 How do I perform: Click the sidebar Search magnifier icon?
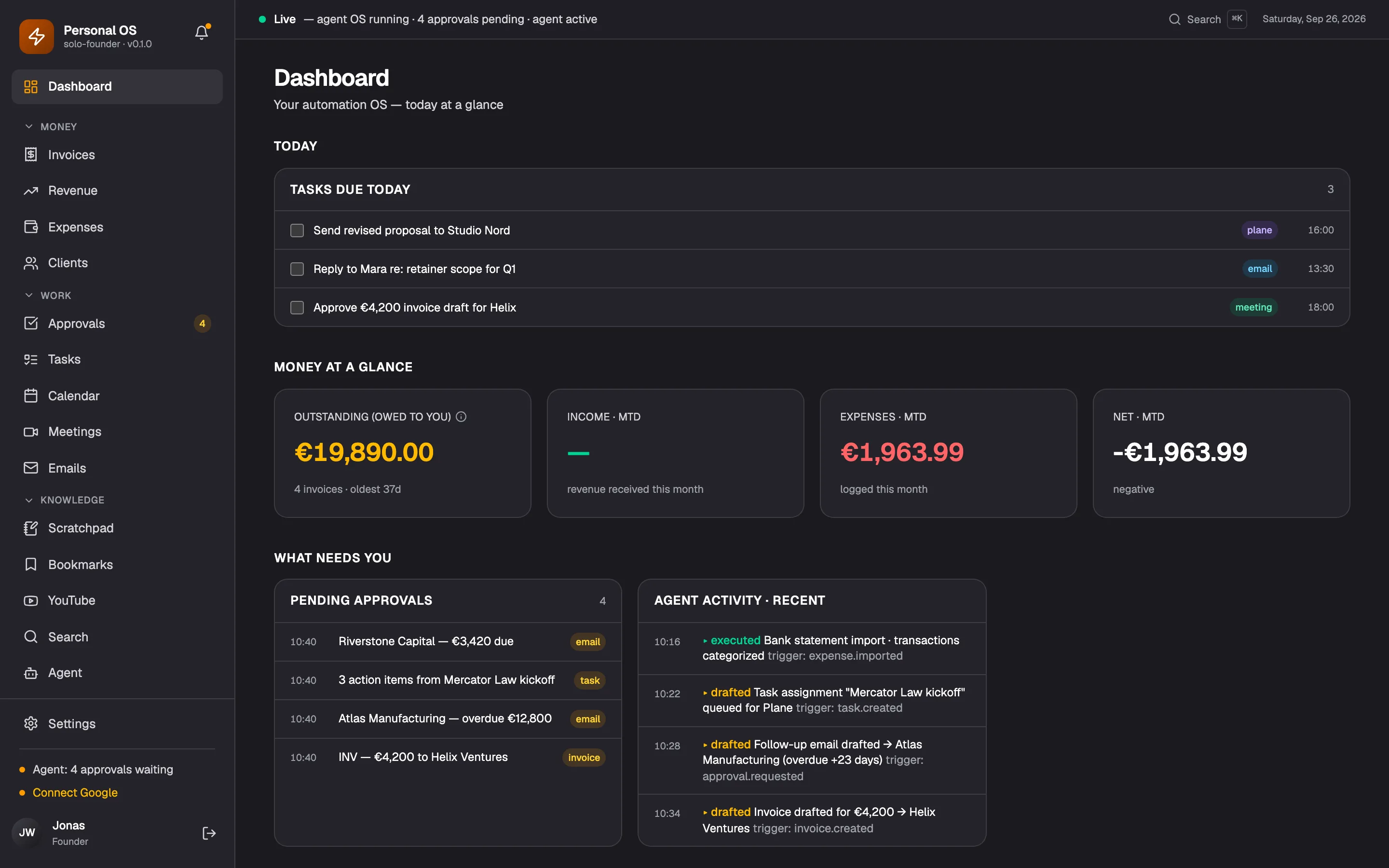pyautogui.click(x=31, y=637)
